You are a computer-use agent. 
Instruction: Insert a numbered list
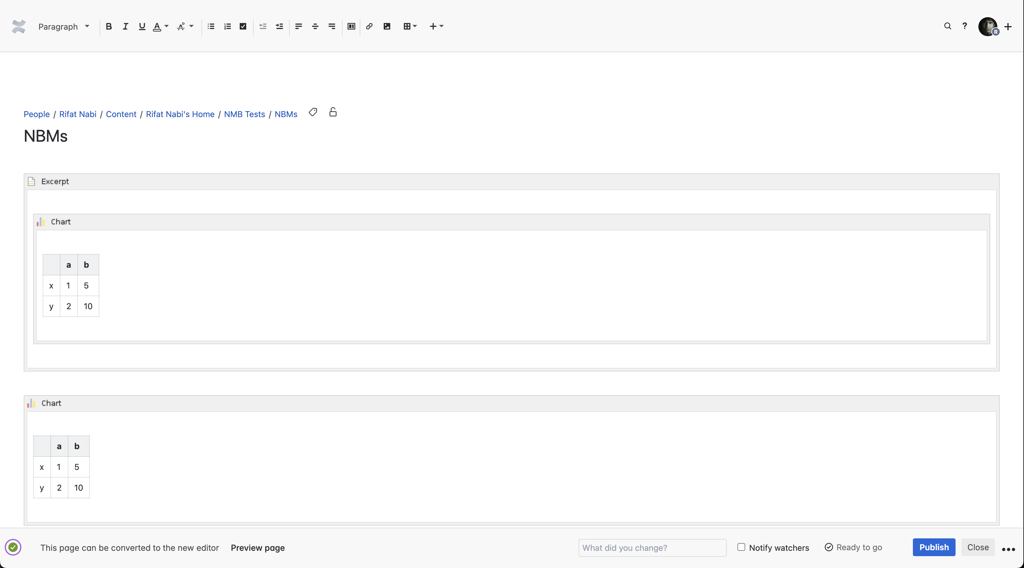click(227, 27)
